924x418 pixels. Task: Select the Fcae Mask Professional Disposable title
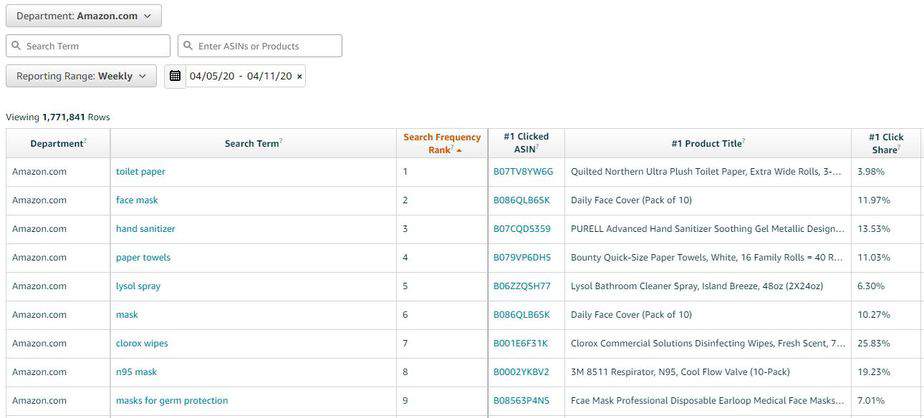click(708, 401)
